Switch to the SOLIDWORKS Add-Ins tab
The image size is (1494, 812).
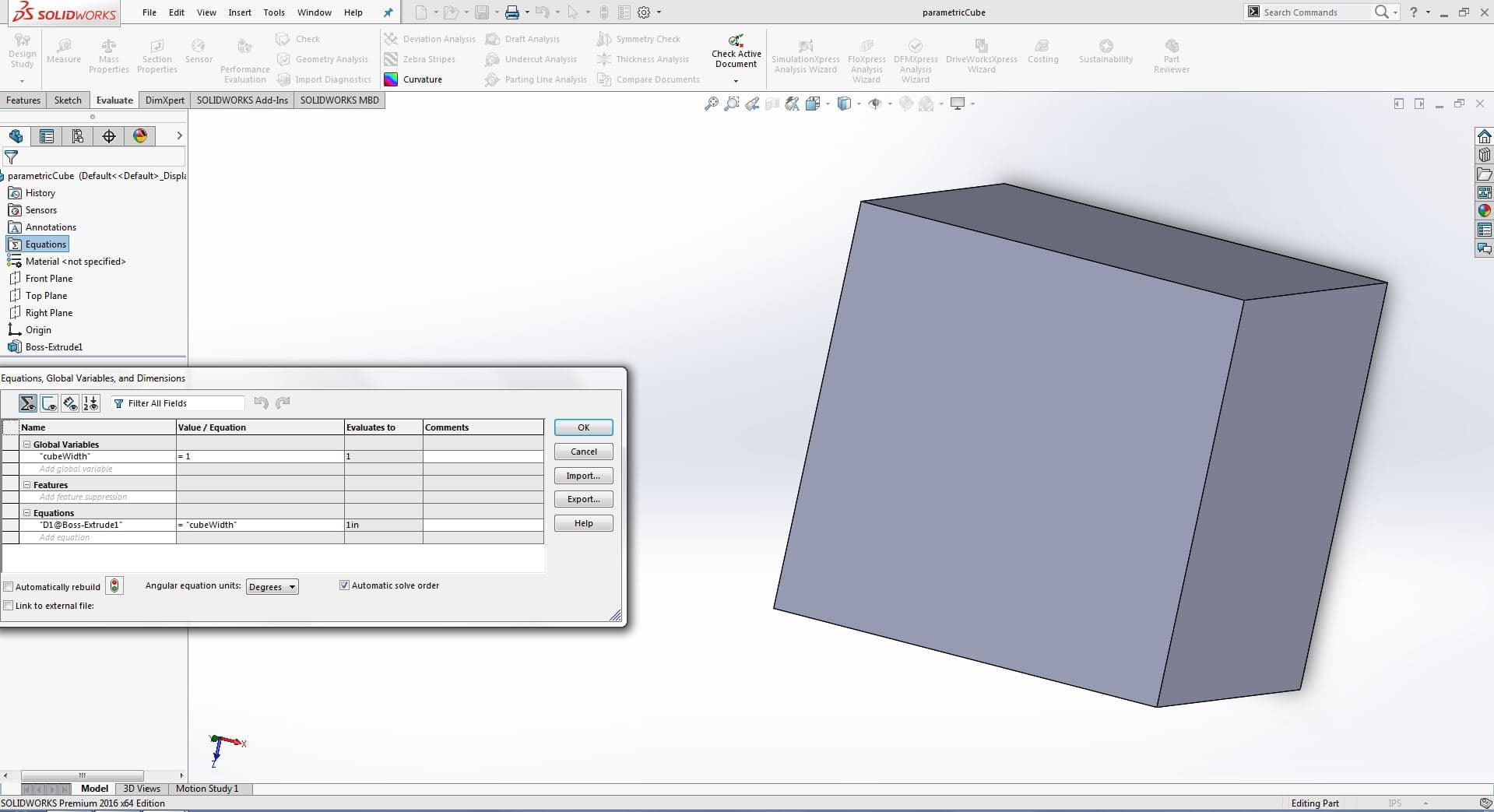click(x=242, y=100)
